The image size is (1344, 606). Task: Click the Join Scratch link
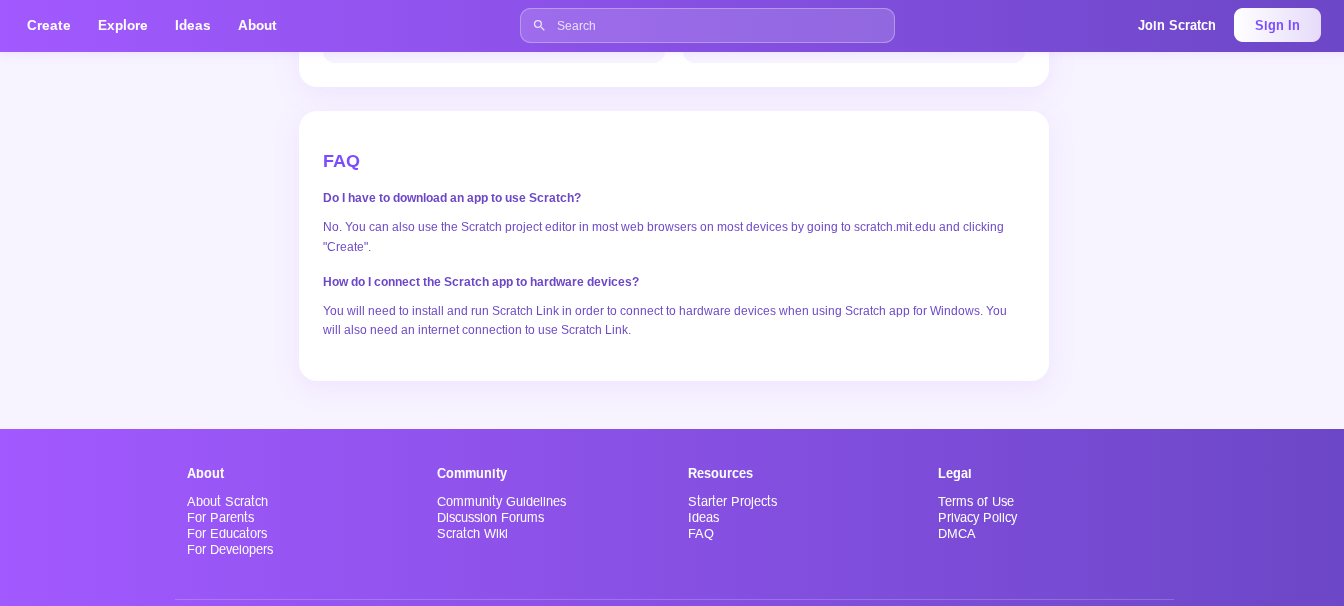1176,26
